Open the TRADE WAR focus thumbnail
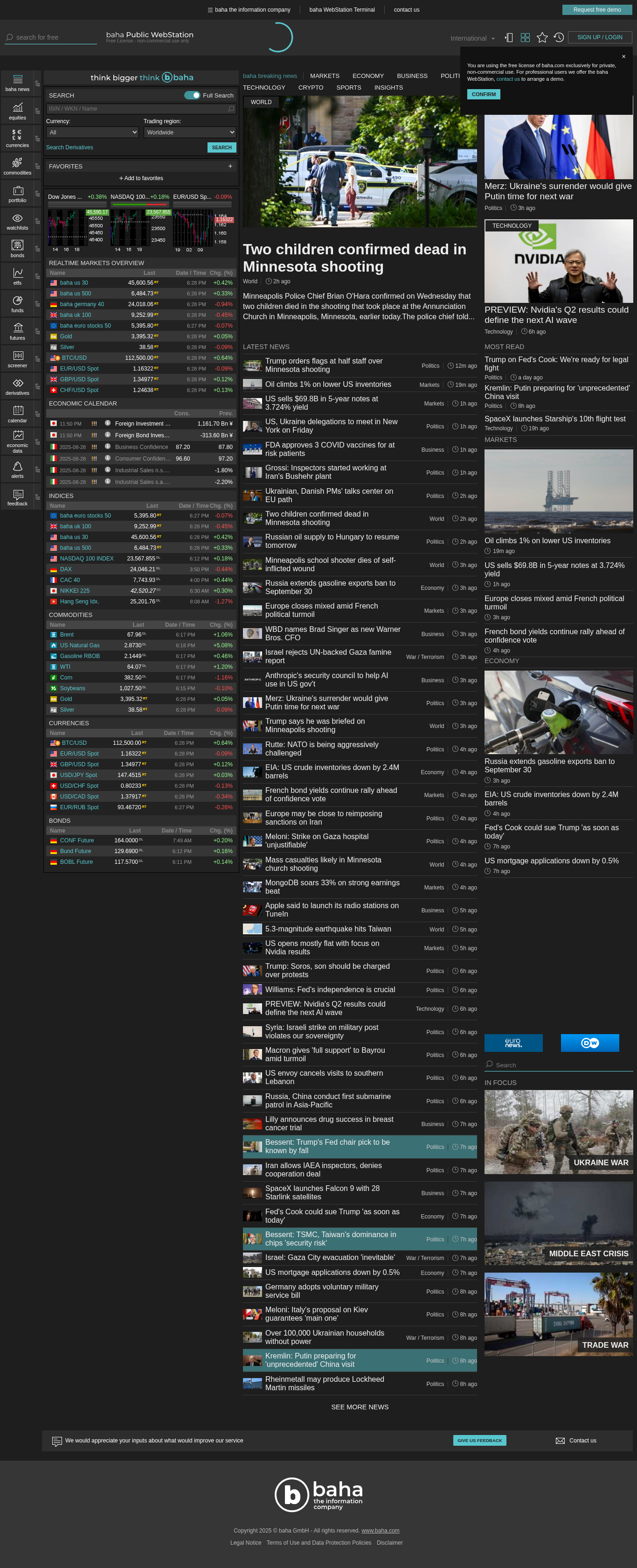The image size is (637, 1568). tap(559, 1314)
